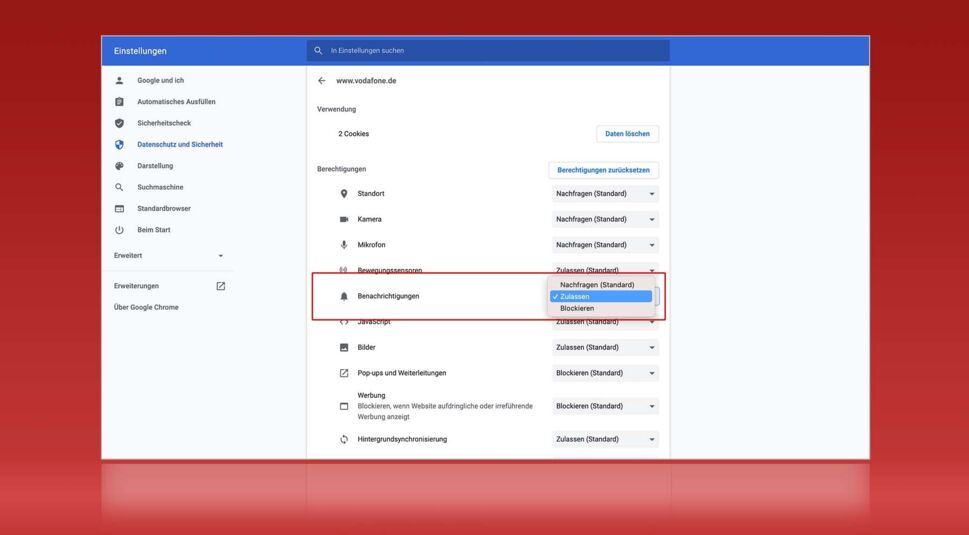The height and width of the screenshot is (535, 969).
Task: Click the image icon for Bilder
Action: [x=344, y=348]
